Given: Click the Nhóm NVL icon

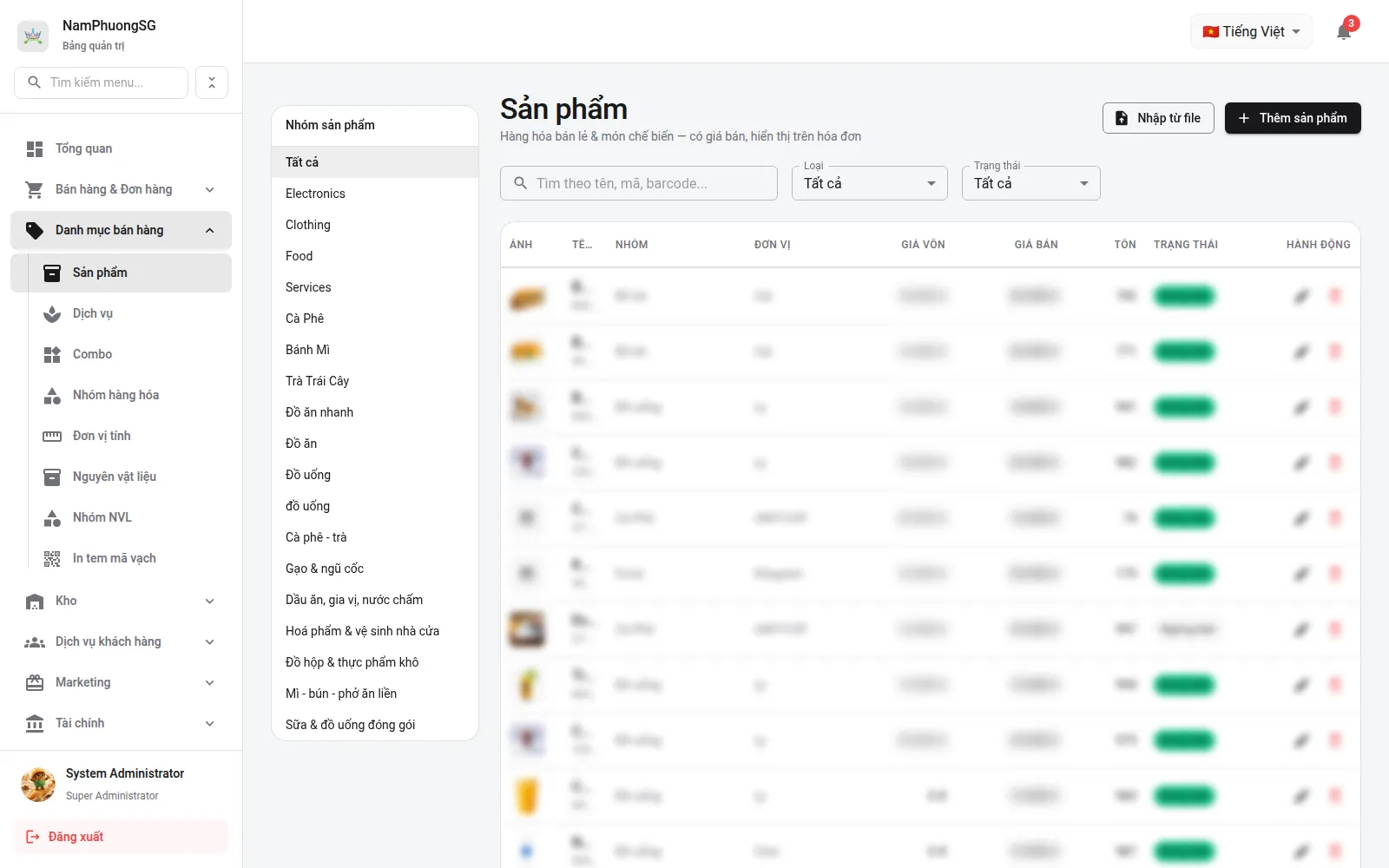Looking at the screenshot, I should pyautogui.click(x=52, y=518).
